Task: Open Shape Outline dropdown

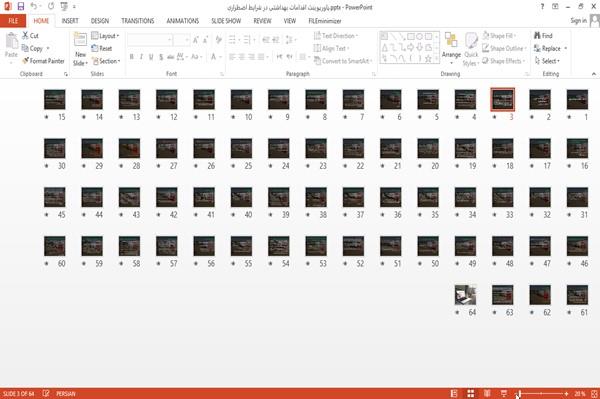Action: (x=504, y=48)
